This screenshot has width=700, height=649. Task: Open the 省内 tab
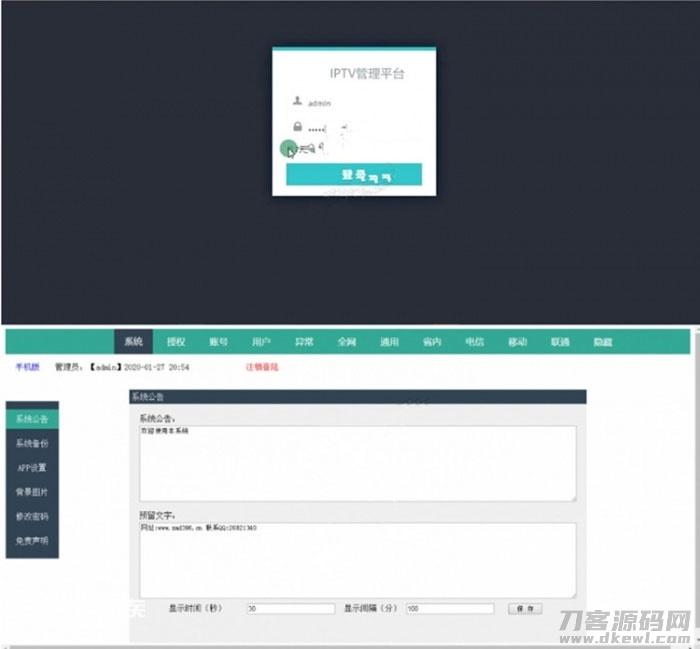click(432, 341)
